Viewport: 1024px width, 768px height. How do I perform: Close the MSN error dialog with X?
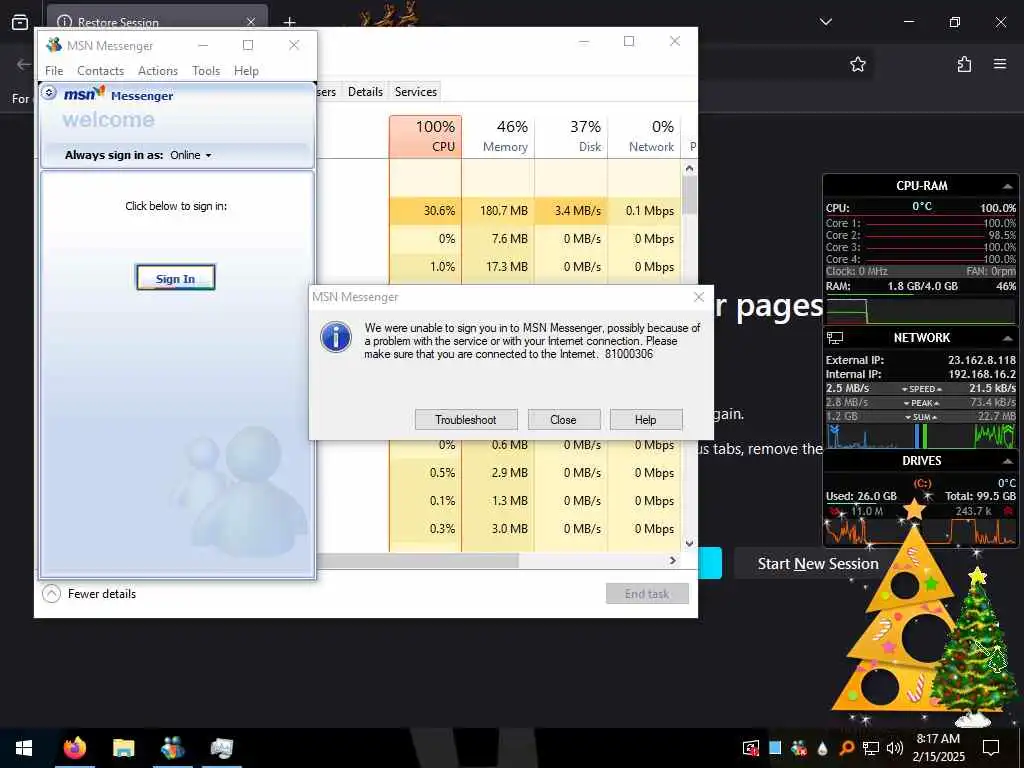[x=699, y=297]
